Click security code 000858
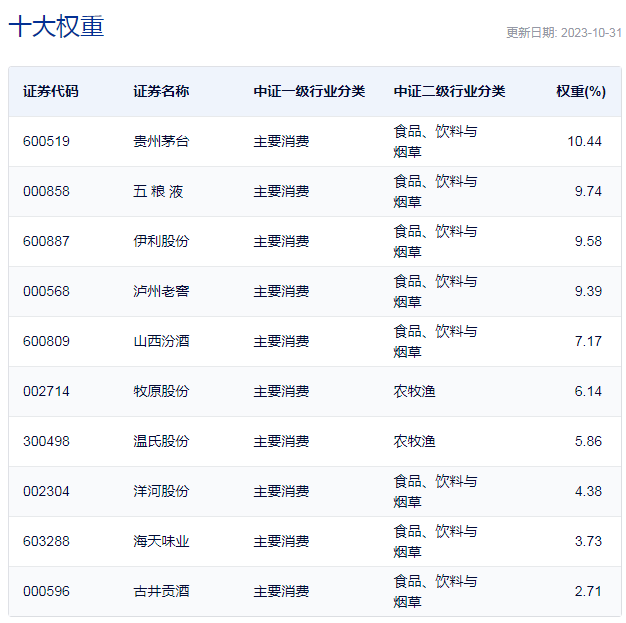The image size is (626, 623). (x=46, y=191)
